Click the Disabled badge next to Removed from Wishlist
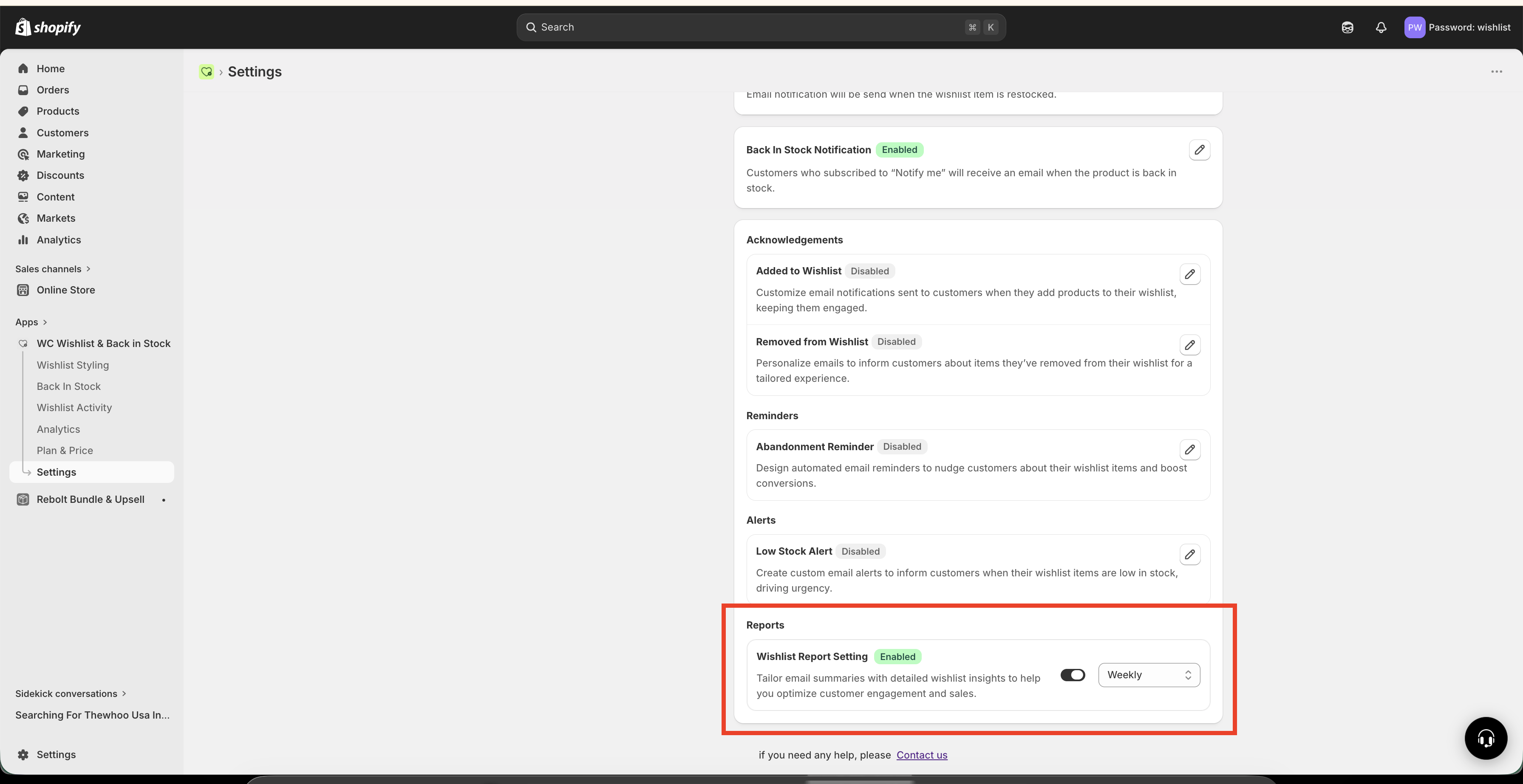The image size is (1523, 784). coord(896,341)
